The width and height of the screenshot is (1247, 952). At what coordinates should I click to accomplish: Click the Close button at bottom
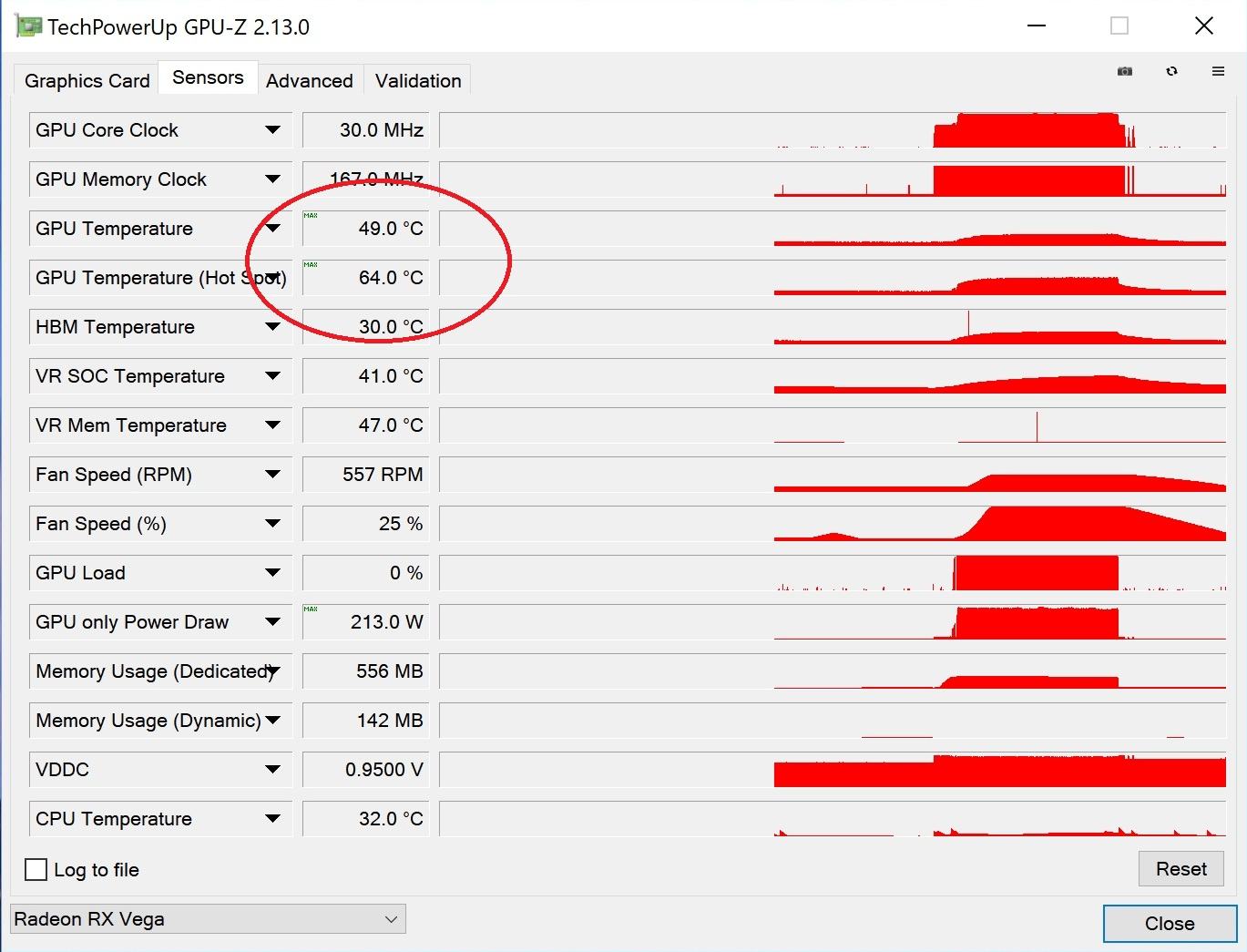(x=1170, y=924)
